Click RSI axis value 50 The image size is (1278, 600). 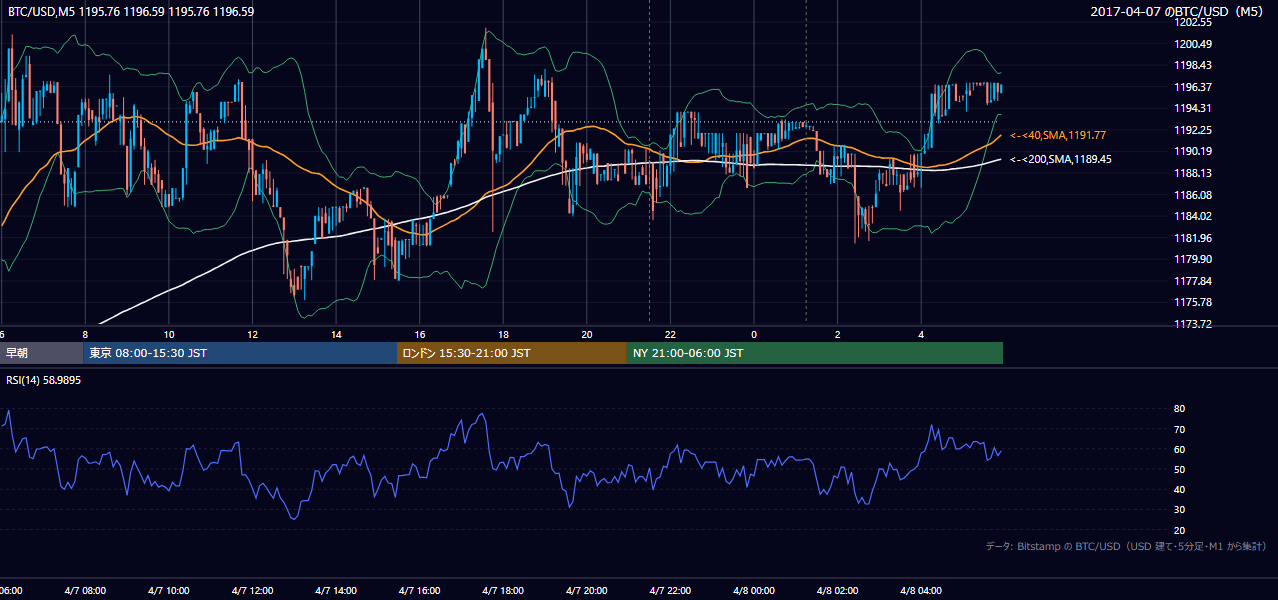[1179, 469]
